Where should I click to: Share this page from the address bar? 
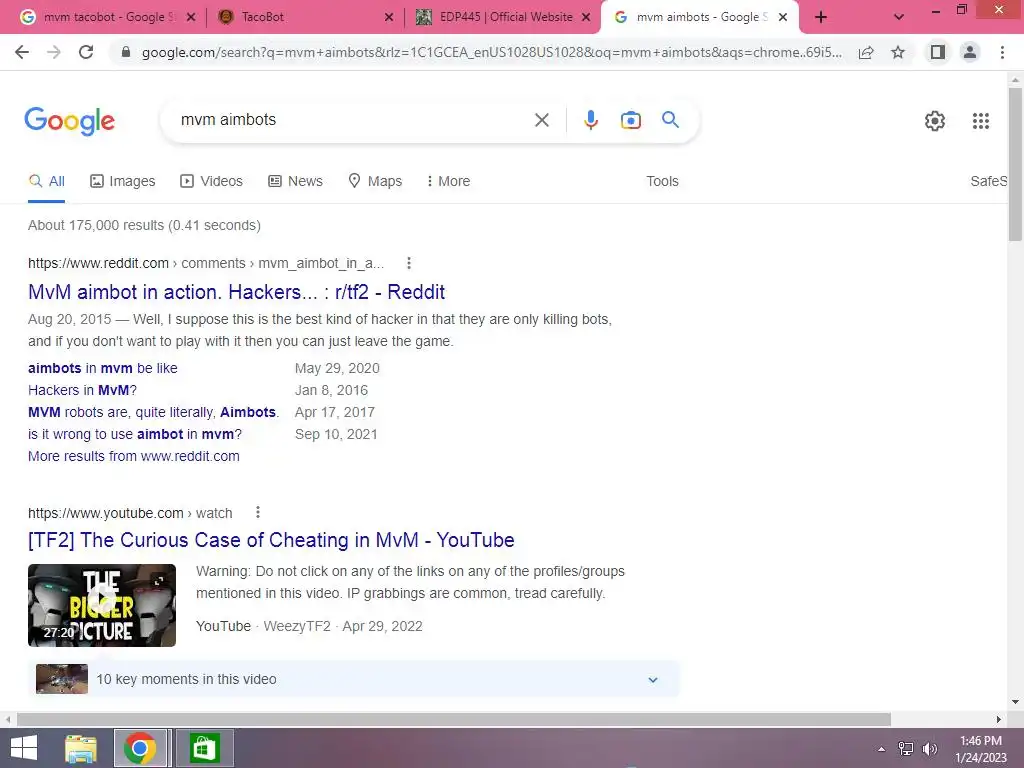click(866, 52)
